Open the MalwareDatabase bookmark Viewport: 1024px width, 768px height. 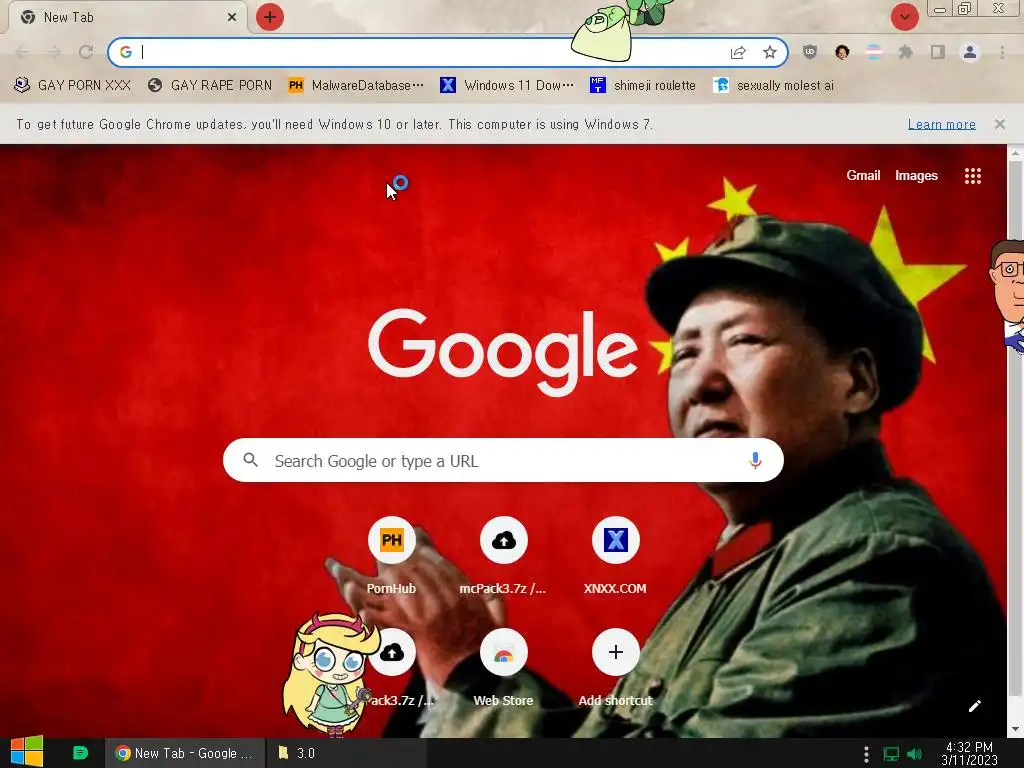(355, 86)
